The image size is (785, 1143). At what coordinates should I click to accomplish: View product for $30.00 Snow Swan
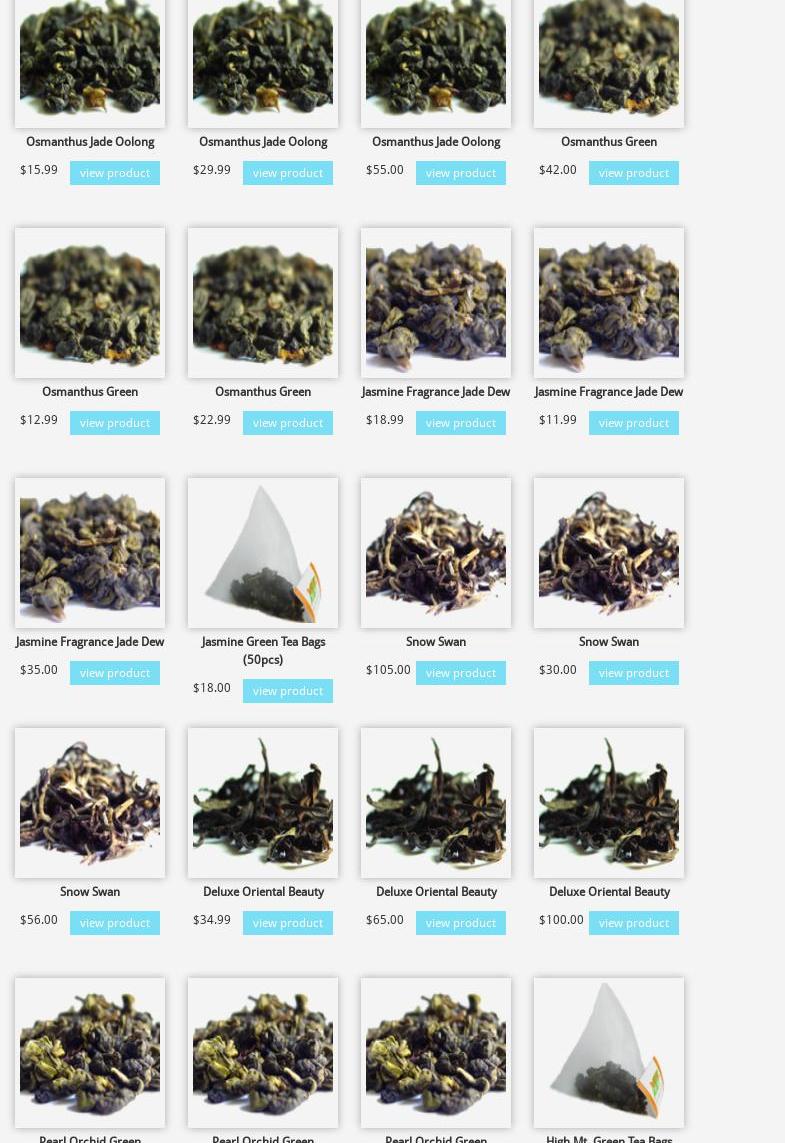[633, 673]
